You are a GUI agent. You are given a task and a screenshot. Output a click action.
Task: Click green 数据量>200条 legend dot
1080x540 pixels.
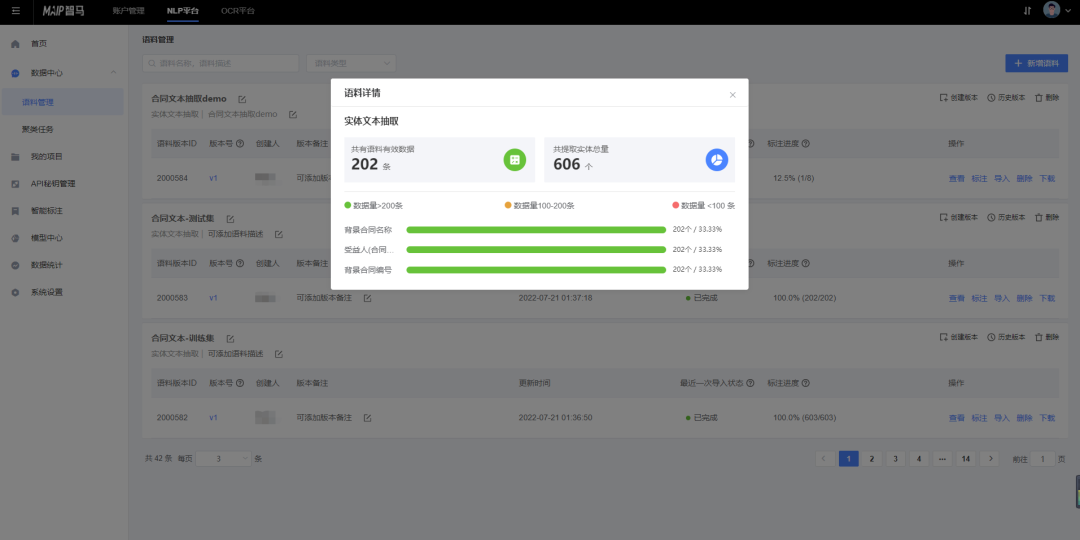pyautogui.click(x=348, y=205)
